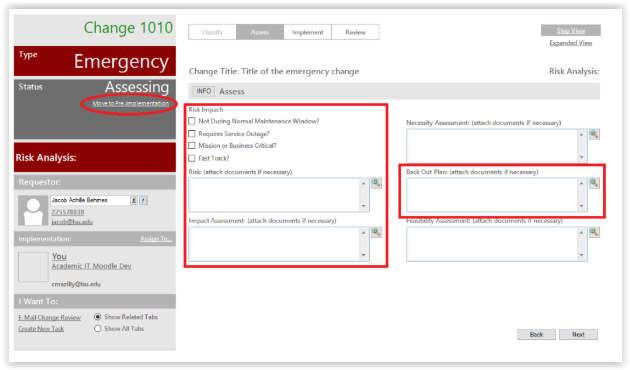Click down arrow of Risk box scrollbar
This screenshot has height=370, width=630.
pyautogui.click(x=364, y=206)
